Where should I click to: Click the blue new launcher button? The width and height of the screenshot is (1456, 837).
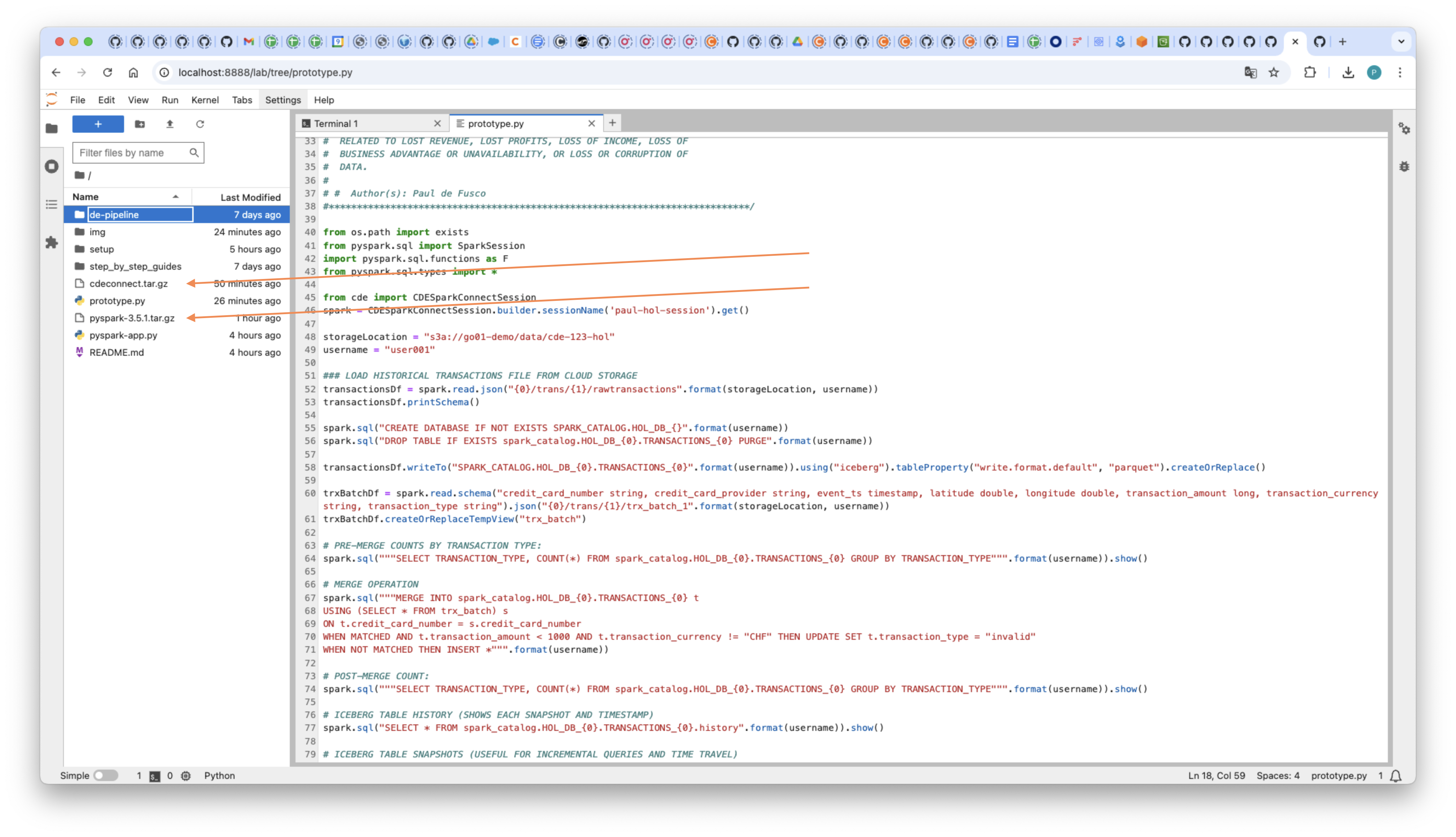click(98, 124)
